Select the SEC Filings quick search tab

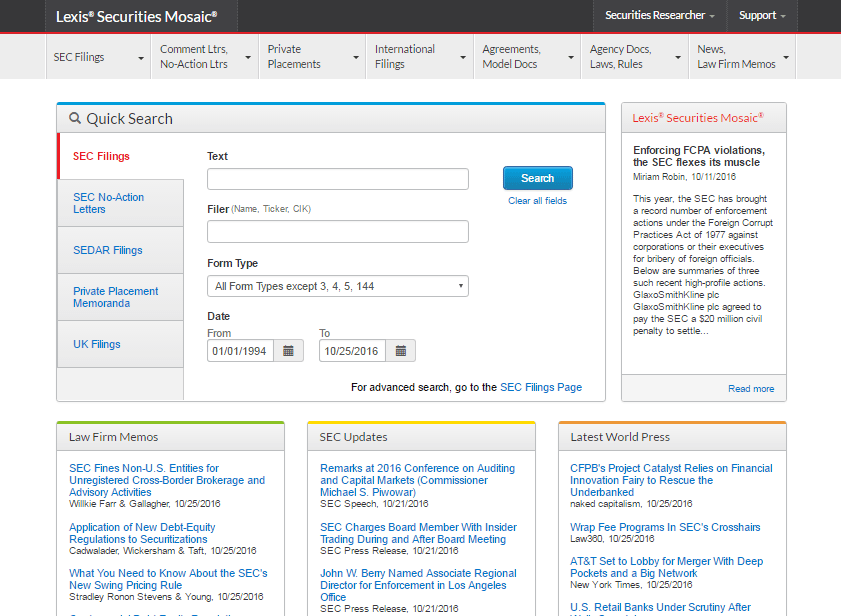coord(121,156)
